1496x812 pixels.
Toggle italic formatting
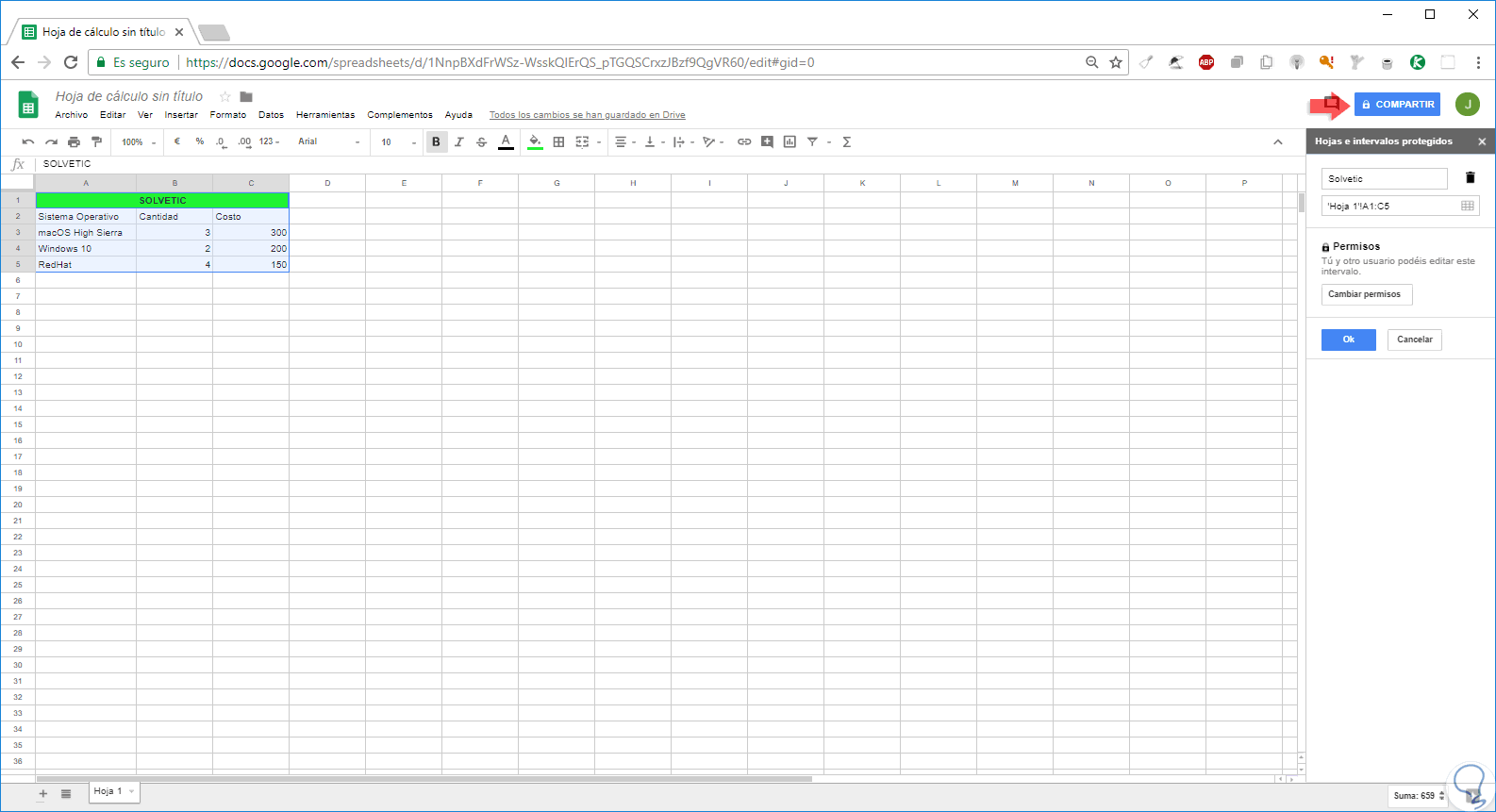[458, 142]
